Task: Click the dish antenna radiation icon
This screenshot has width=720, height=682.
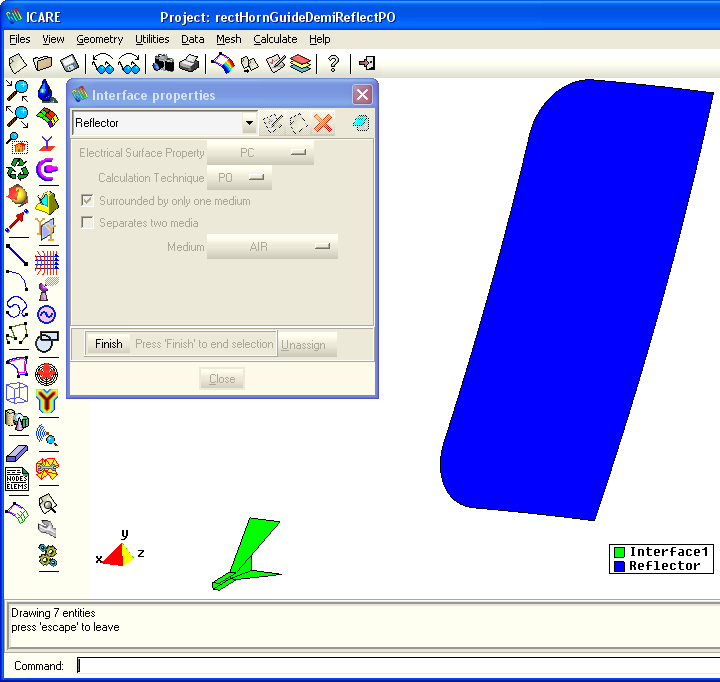Action: (x=47, y=289)
